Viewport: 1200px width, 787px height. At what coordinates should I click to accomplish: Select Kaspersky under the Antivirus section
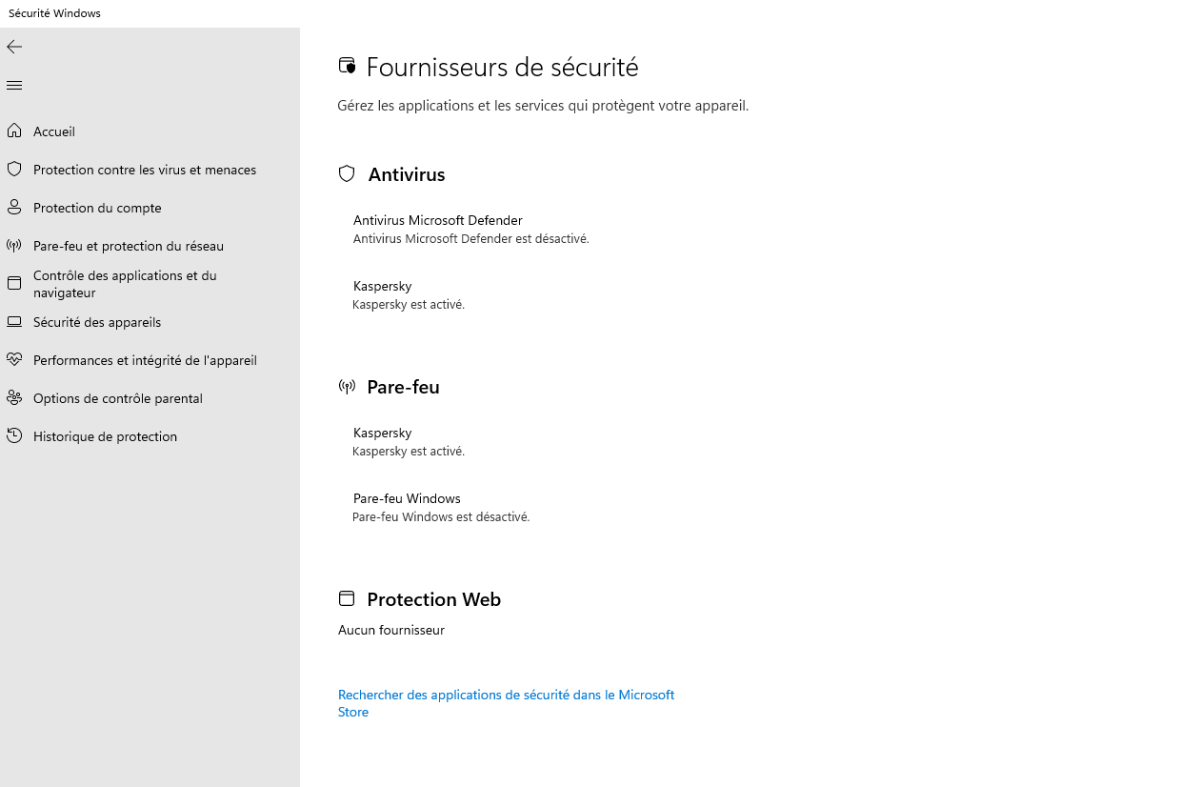(382, 286)
